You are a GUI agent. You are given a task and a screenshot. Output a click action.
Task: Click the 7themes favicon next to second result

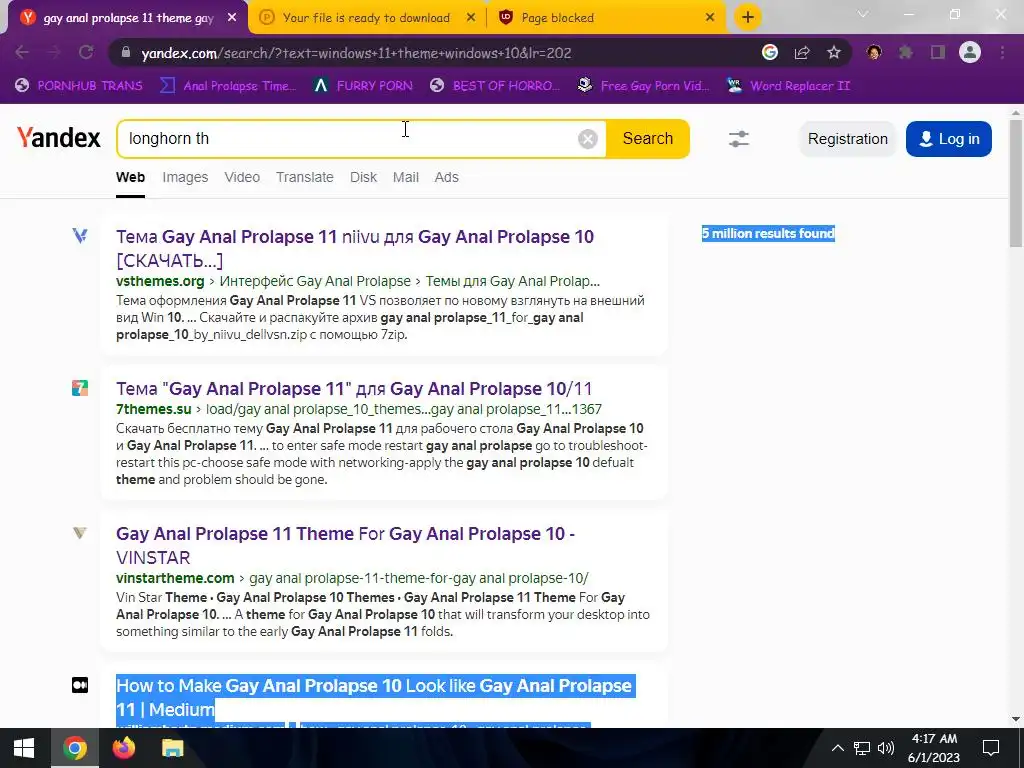click(80, 388)
